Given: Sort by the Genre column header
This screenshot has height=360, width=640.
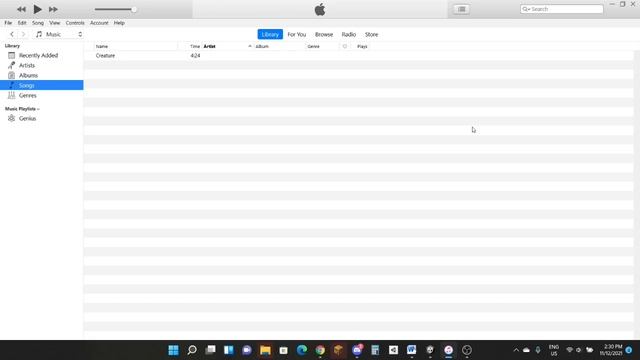Looking at the screenshot, I should 313,47.
